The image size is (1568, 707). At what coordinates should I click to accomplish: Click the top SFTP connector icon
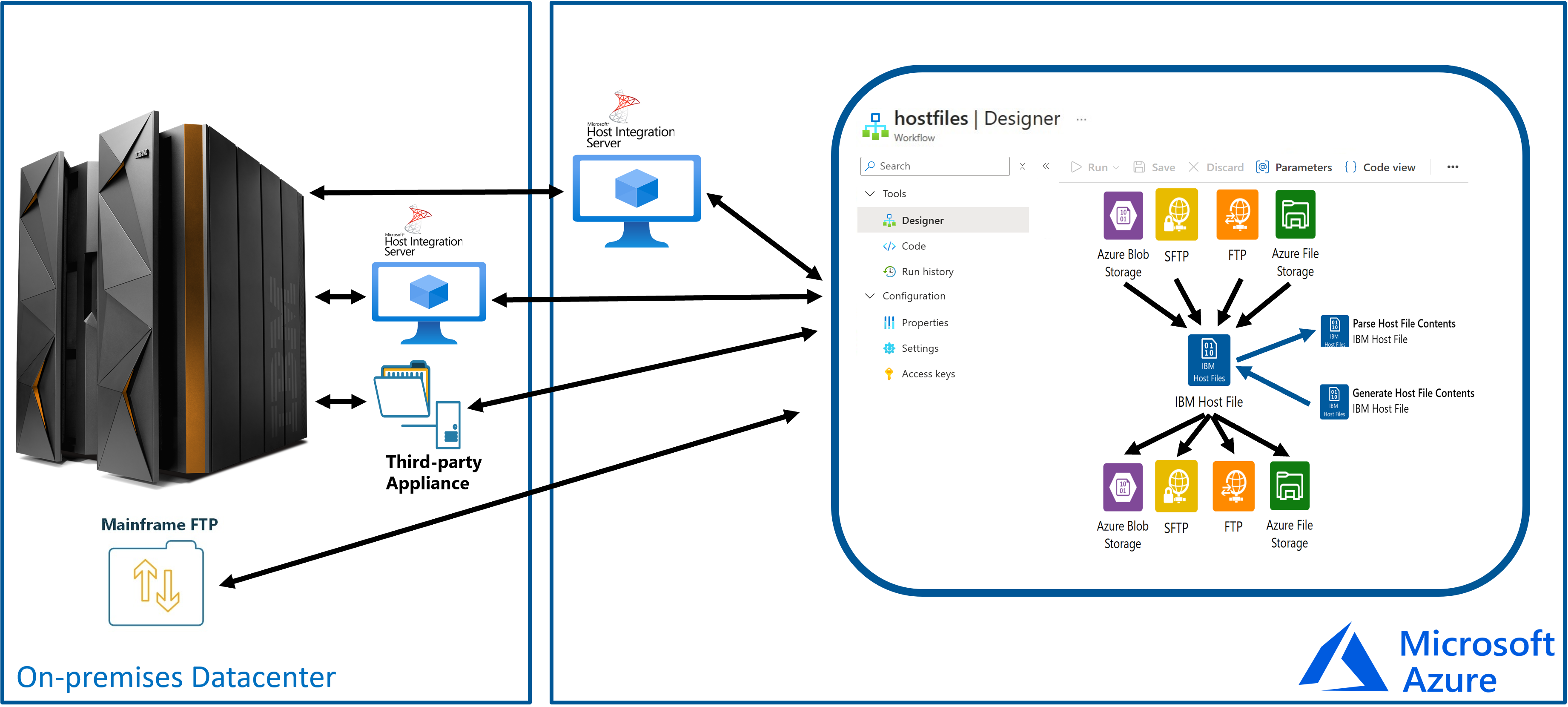pyautogui.click(x=1177, y=214)
